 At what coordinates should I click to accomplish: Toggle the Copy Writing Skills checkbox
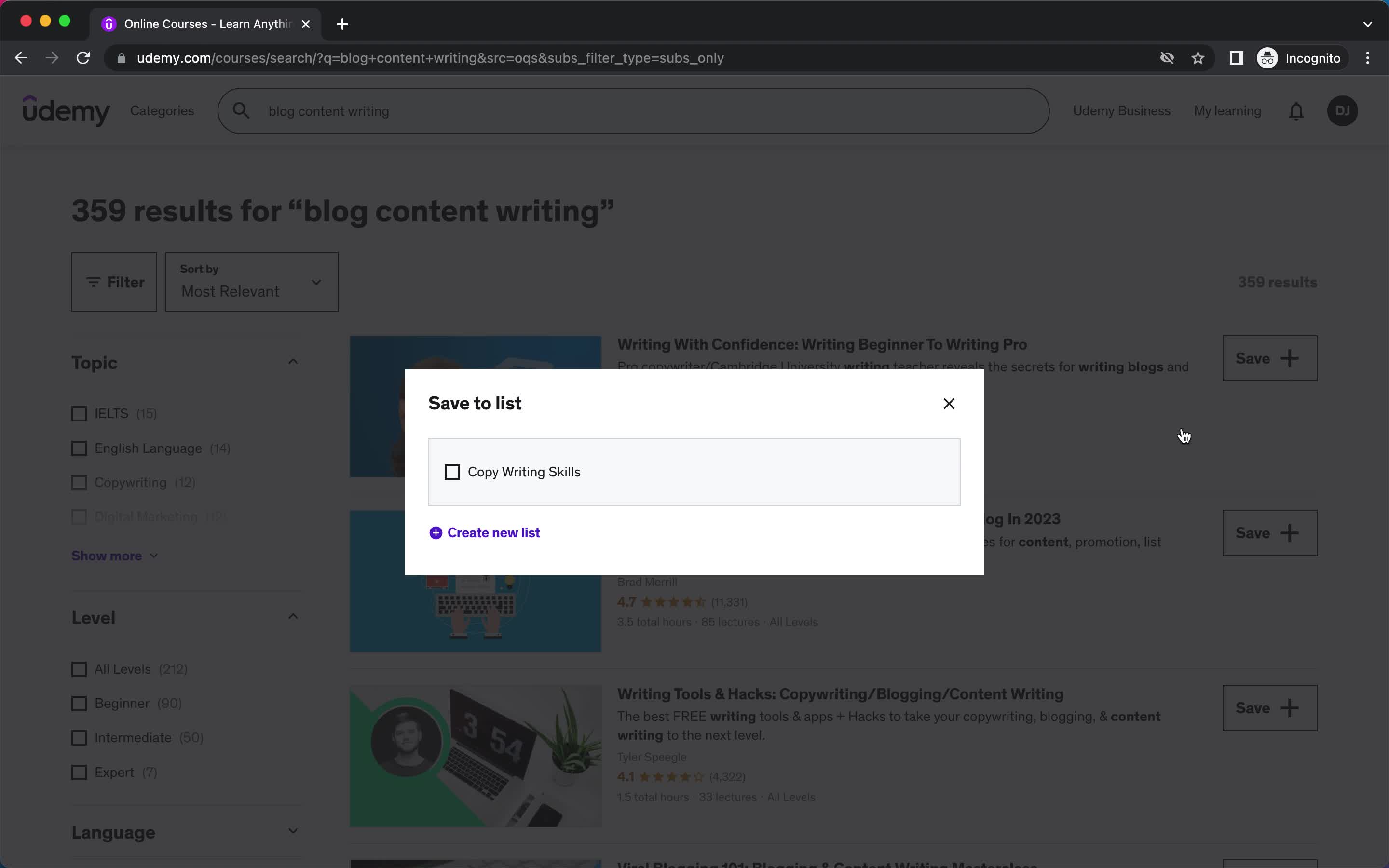pyautogui.click(x=452, y=471)
